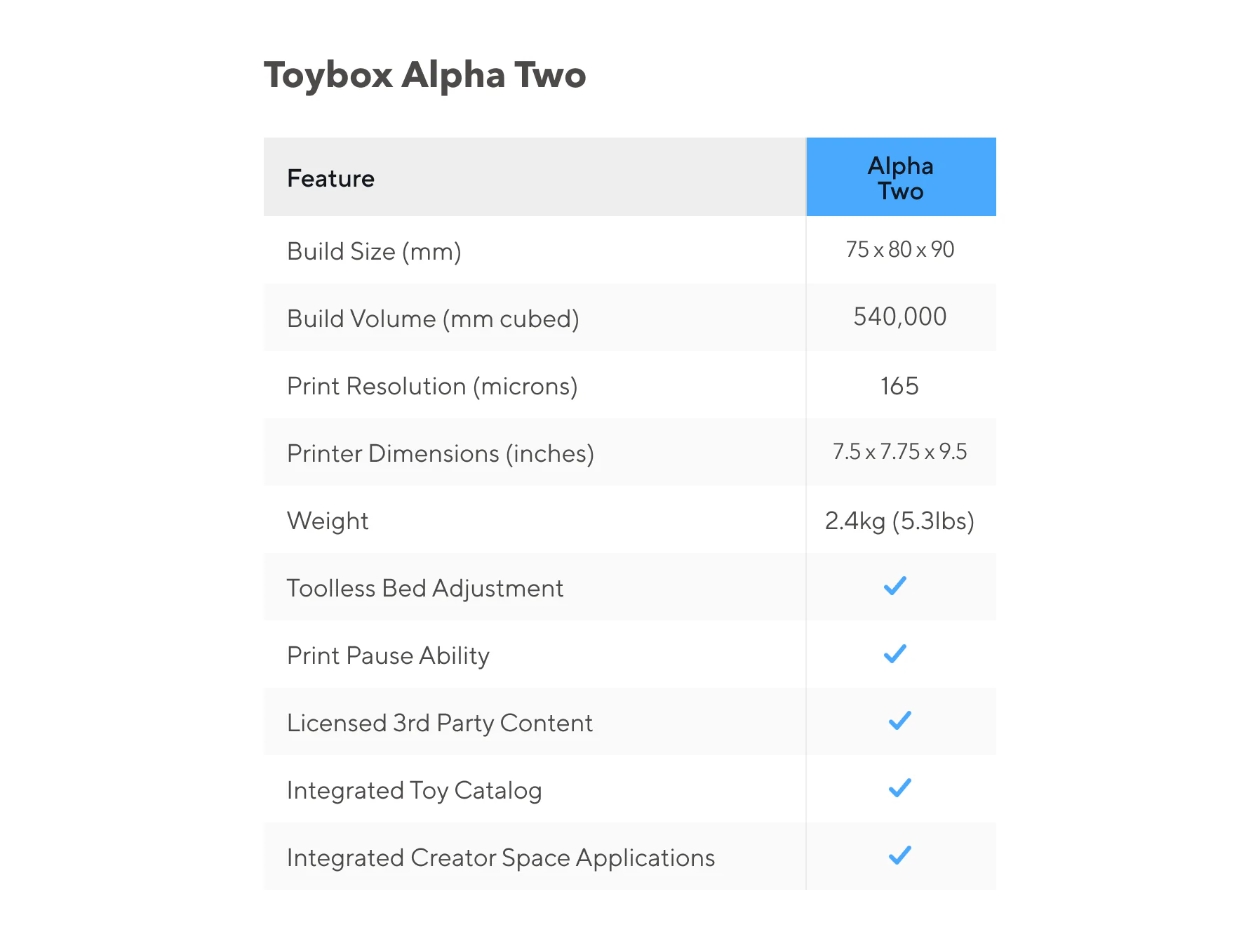This screenshot has height=946, width=1260.
Task: Click the Integrated Toy Catalog checkmark
Action: (900, 789)
